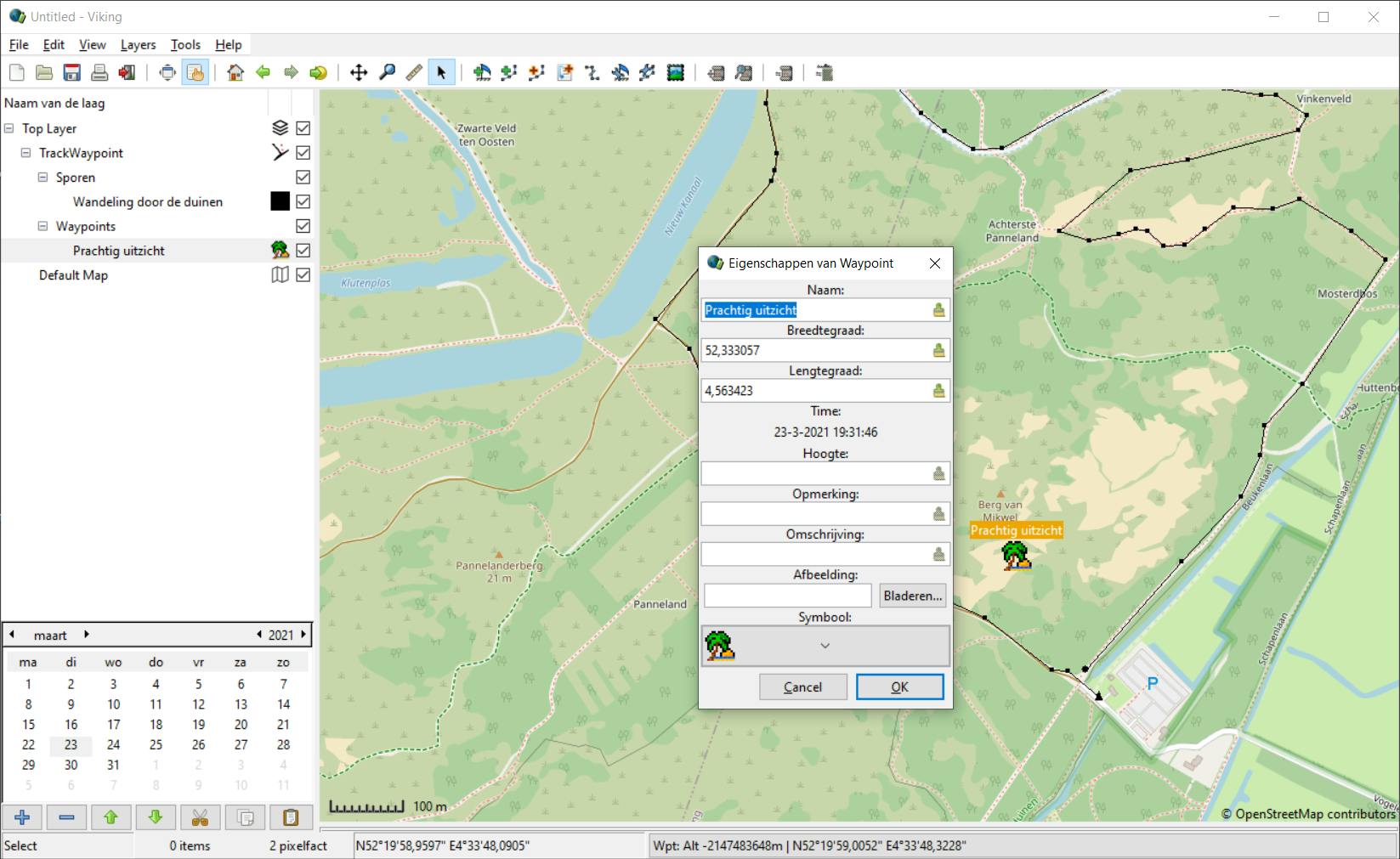Collapse the Waypoints tree node

(x=43, y=227)
